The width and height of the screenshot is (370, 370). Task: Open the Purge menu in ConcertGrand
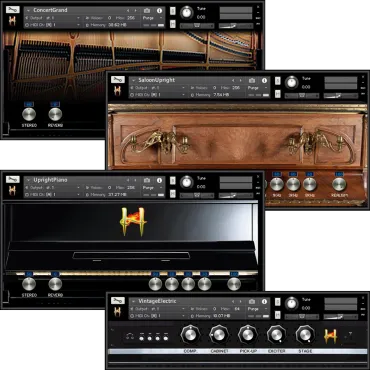point(153,18)
